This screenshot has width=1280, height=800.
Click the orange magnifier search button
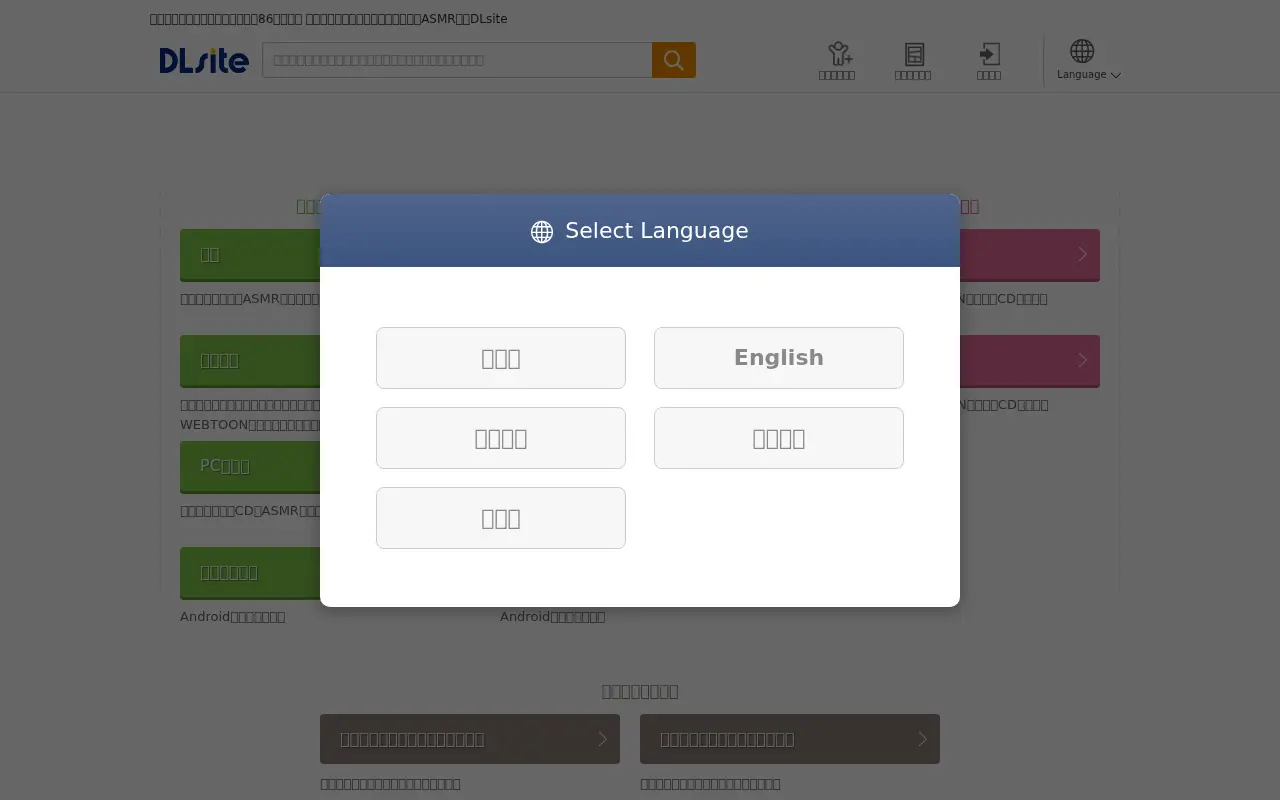(674, 60)
